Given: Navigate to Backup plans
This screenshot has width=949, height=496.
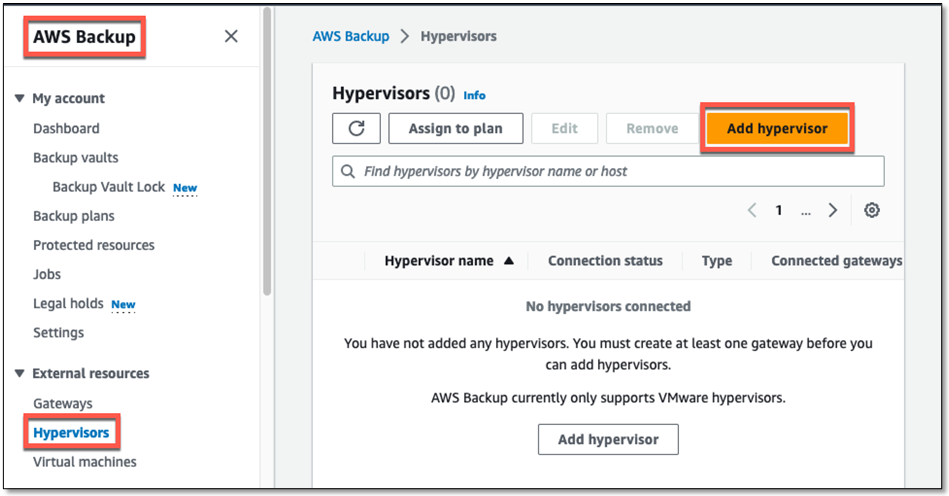Looking at the screenshot, I should point(73,216).
